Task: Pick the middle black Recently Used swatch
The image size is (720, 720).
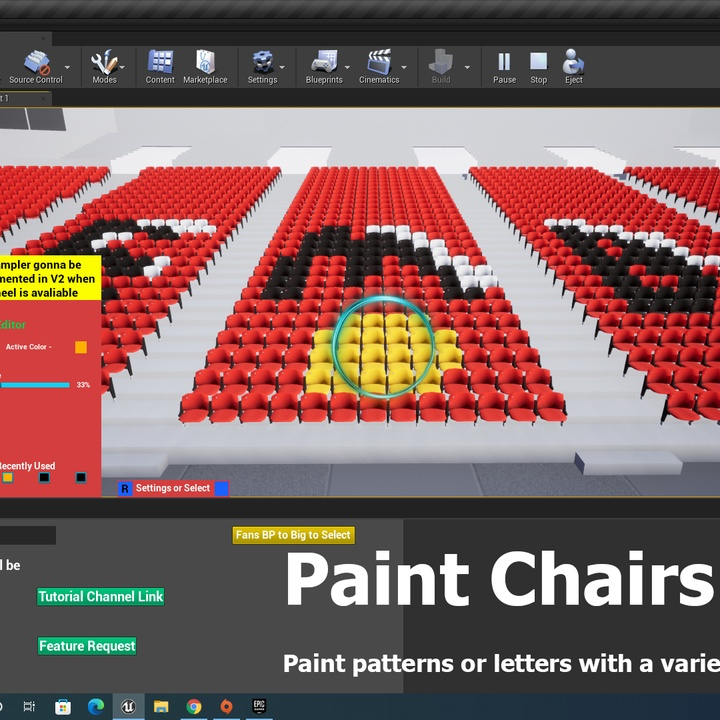Action: [x=44, y=478]
